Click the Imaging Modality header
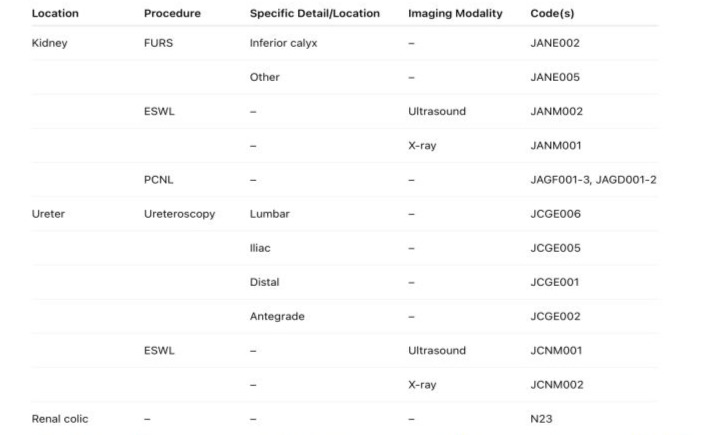711x435 pixels. click(455, 14)
